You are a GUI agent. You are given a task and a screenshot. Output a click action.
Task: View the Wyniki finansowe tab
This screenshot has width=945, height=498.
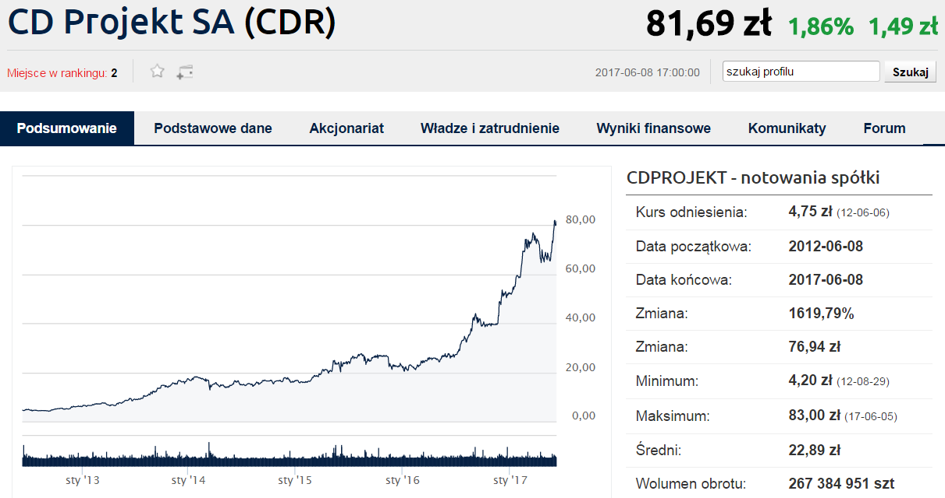point(653,128)
